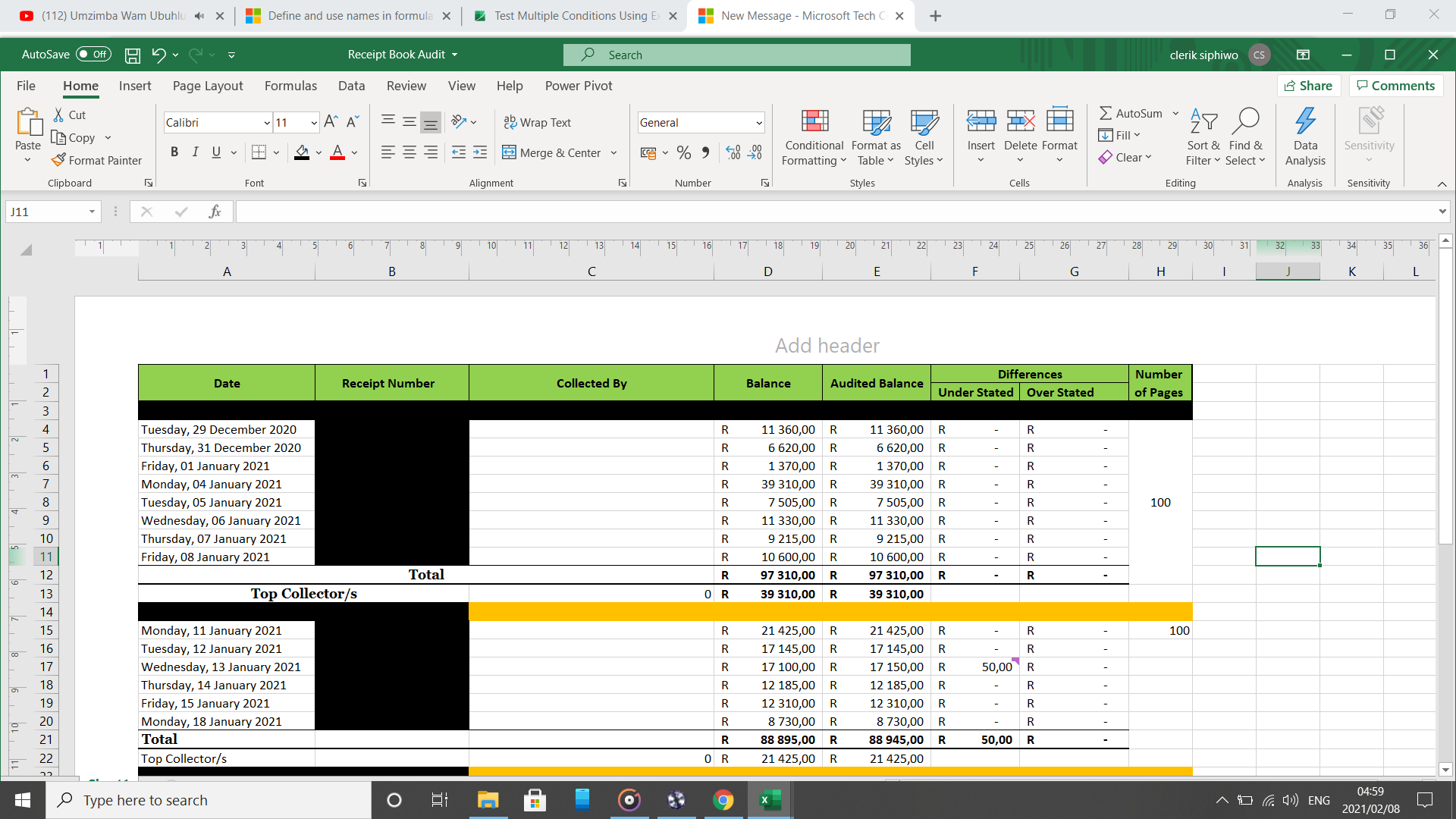Launch Data Analysis tool
This screenshot has width=1456, height=819.
[1305, 136]
